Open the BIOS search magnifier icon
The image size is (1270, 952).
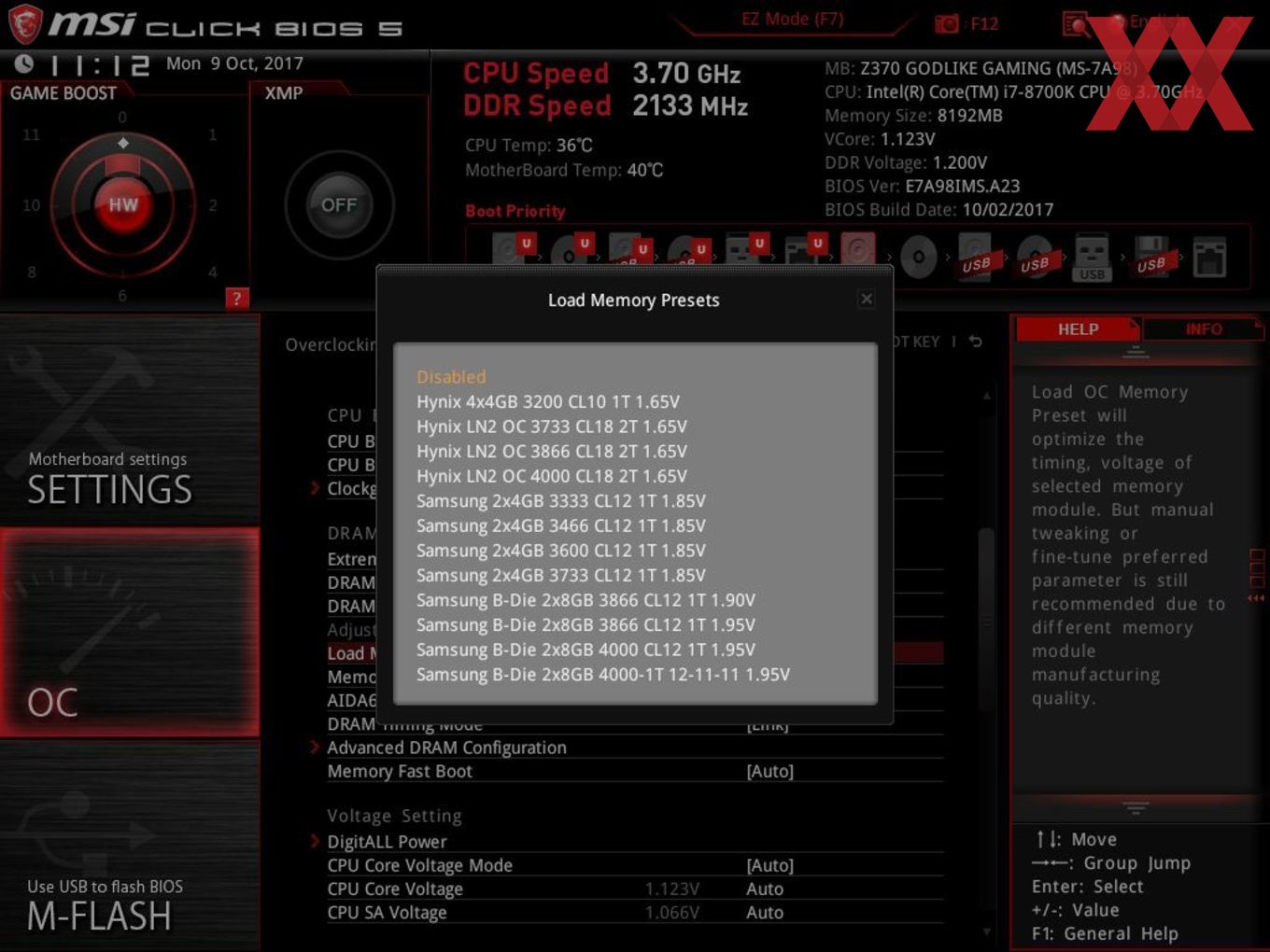[1076, 23]
